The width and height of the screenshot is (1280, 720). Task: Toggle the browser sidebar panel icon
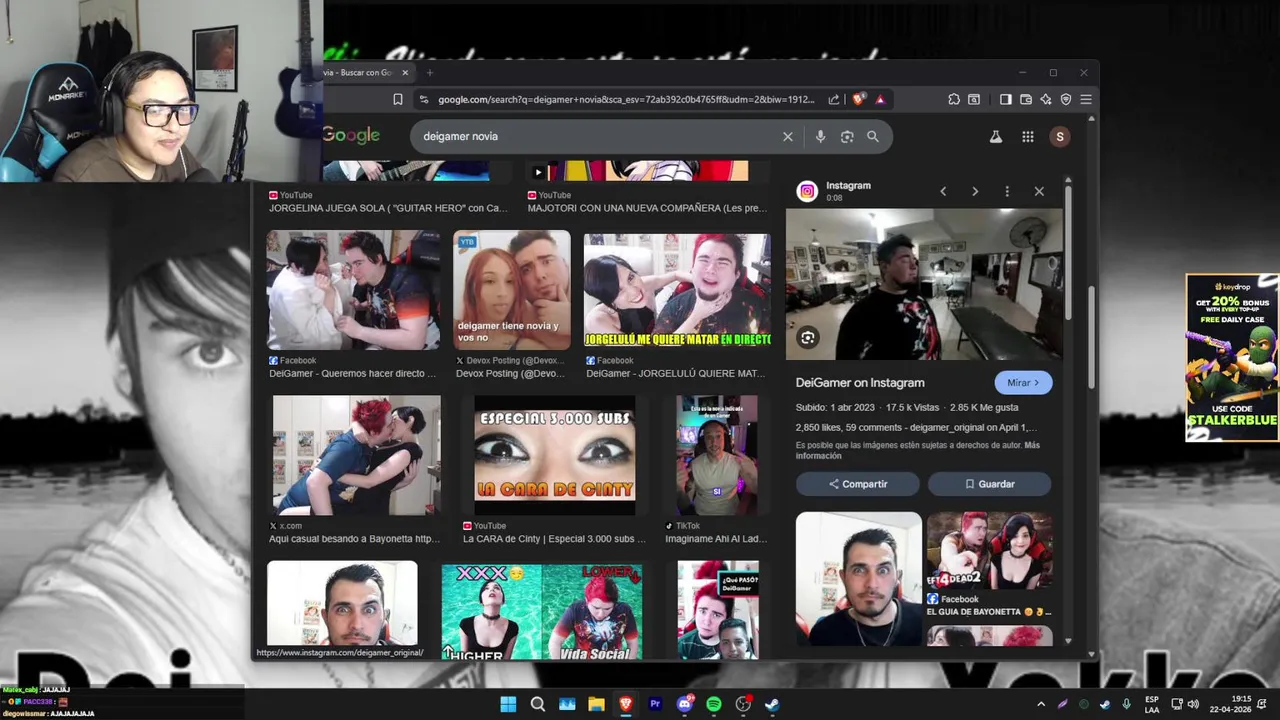pos(1006,99)
